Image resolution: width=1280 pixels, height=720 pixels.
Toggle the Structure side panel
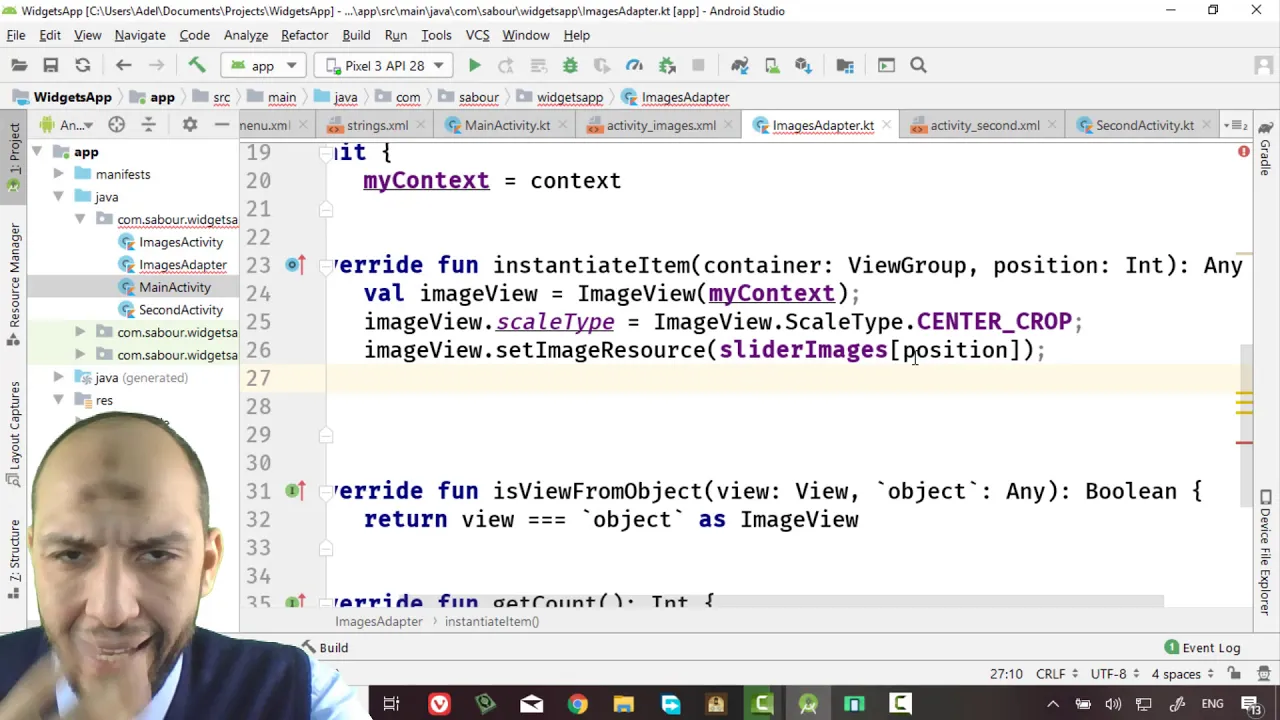14,560
